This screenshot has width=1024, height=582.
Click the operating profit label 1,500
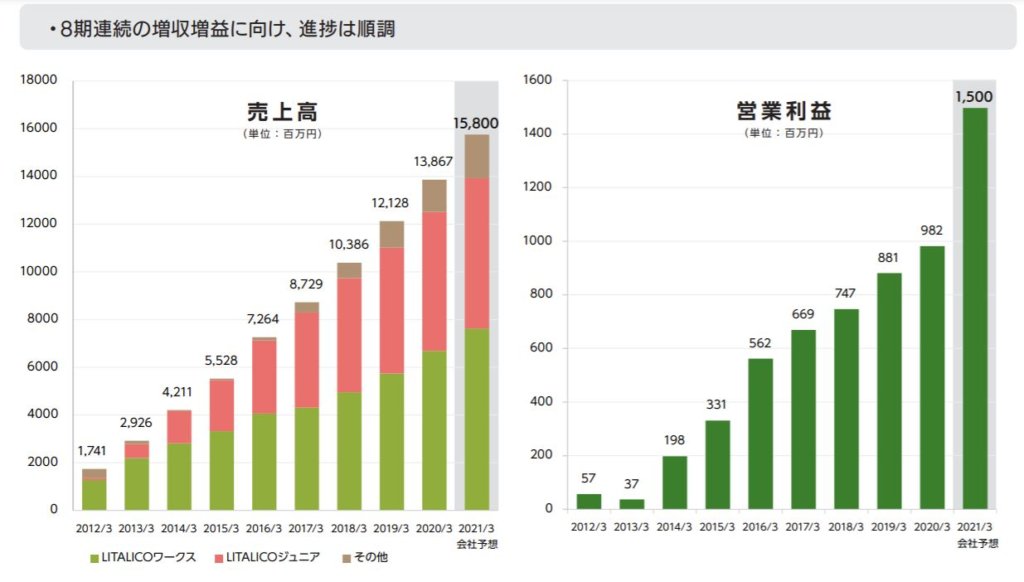tap(974, 97)
